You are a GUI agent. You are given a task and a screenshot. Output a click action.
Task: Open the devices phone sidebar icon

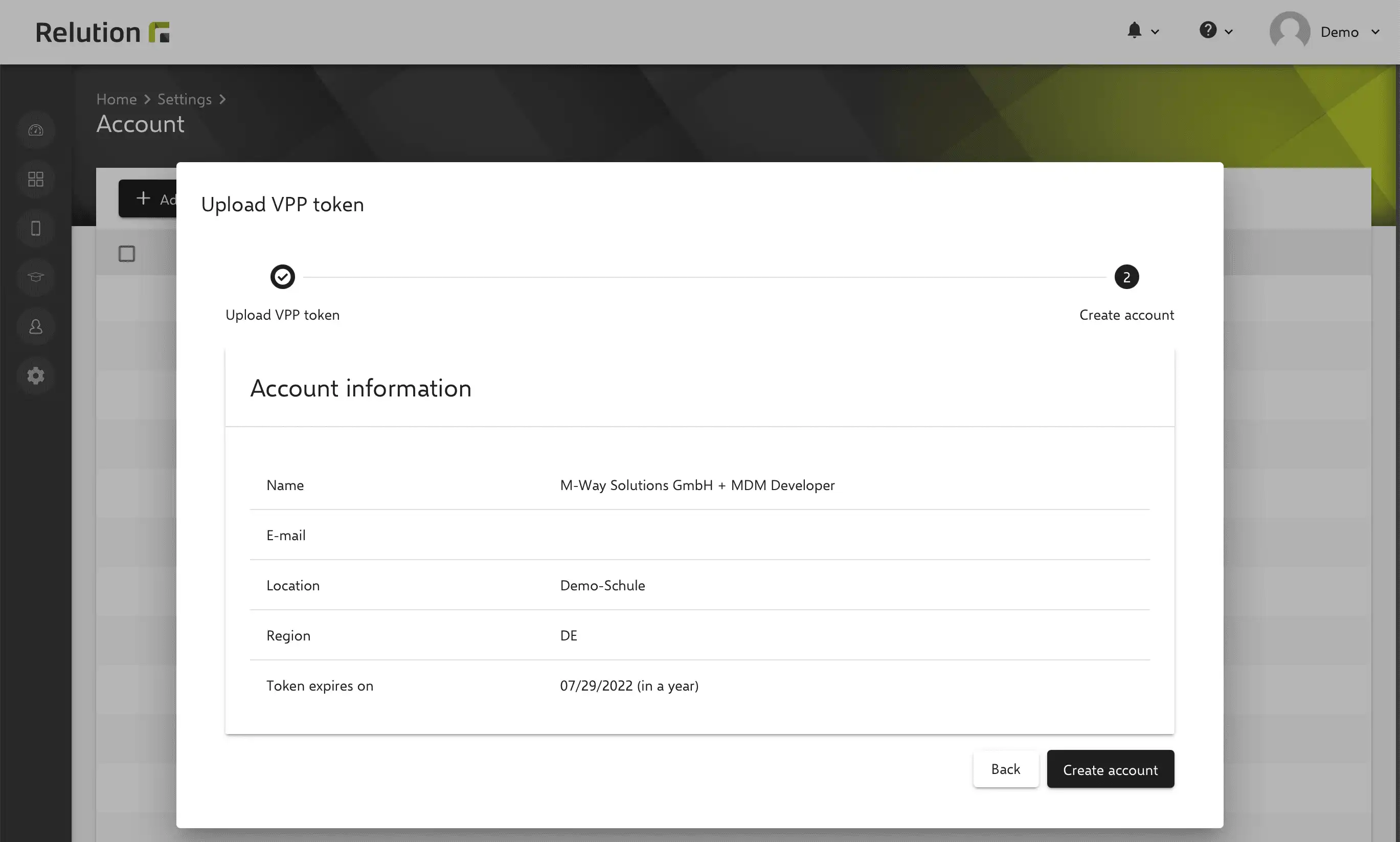point(36,228)
